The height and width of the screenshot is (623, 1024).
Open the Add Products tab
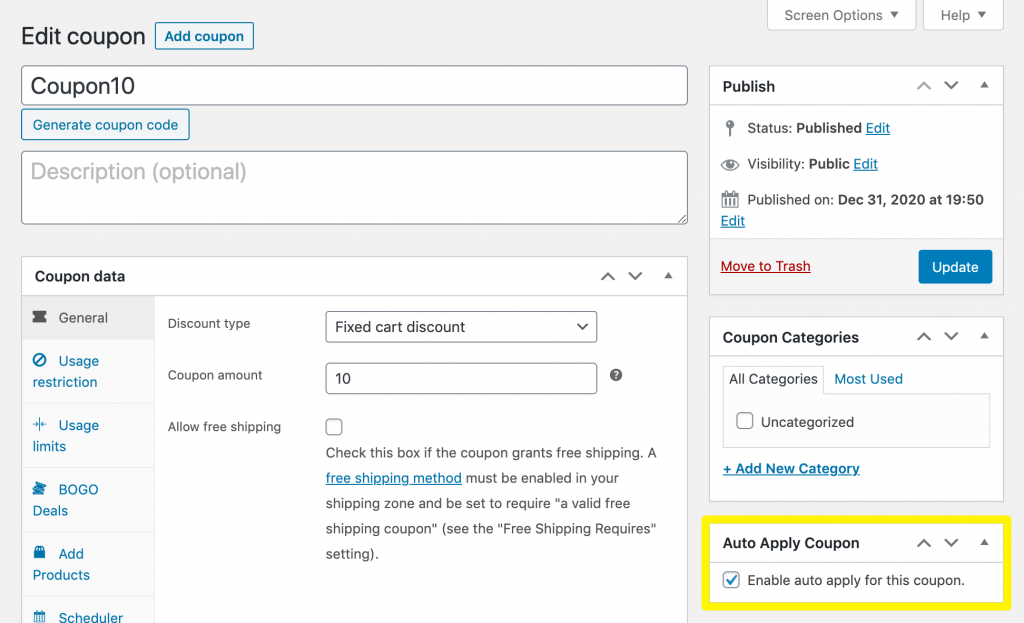(88, 564)
